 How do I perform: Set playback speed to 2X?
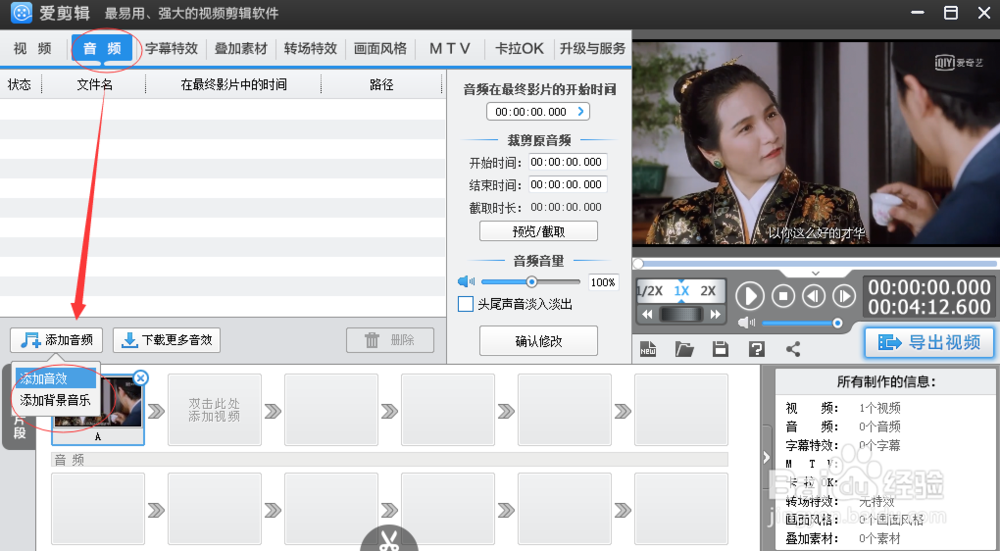708,291
